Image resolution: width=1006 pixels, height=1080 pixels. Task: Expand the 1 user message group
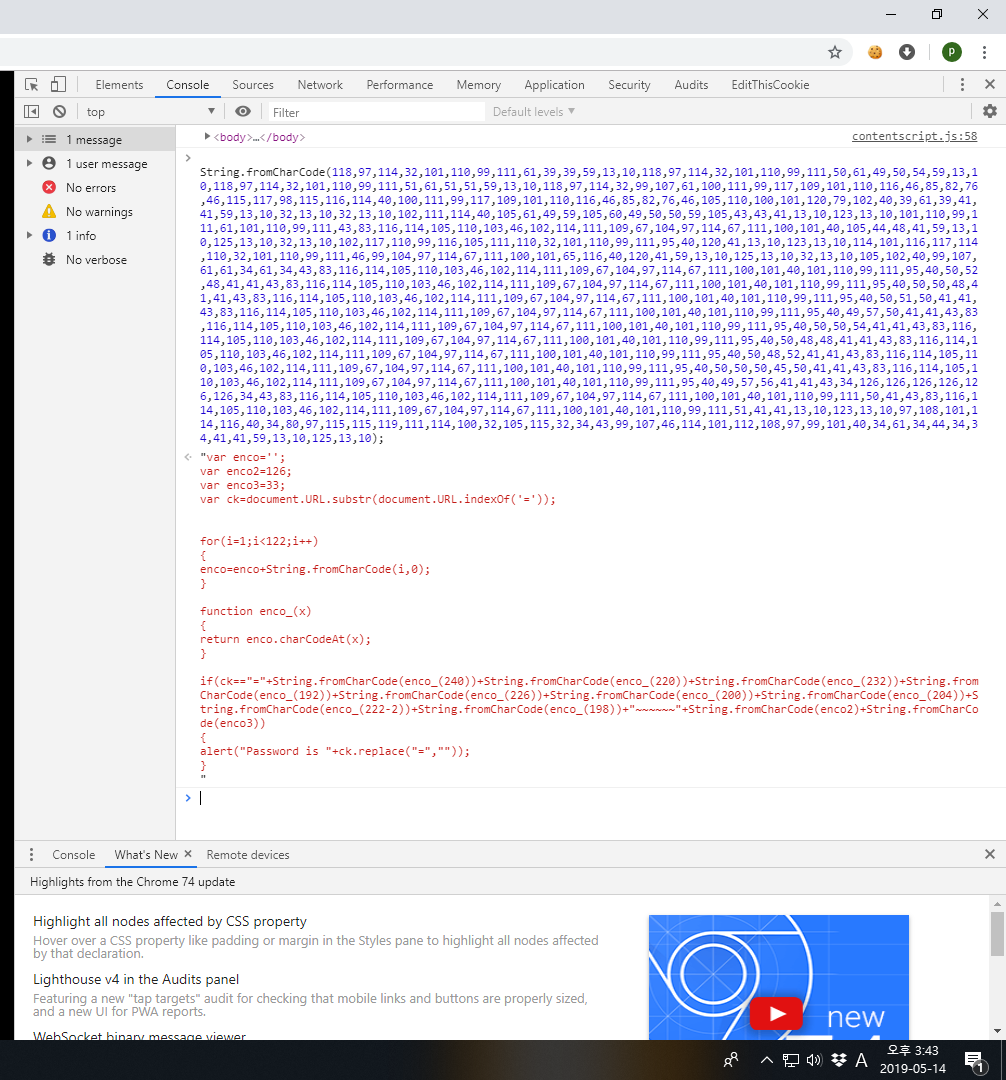click(29, 163)
